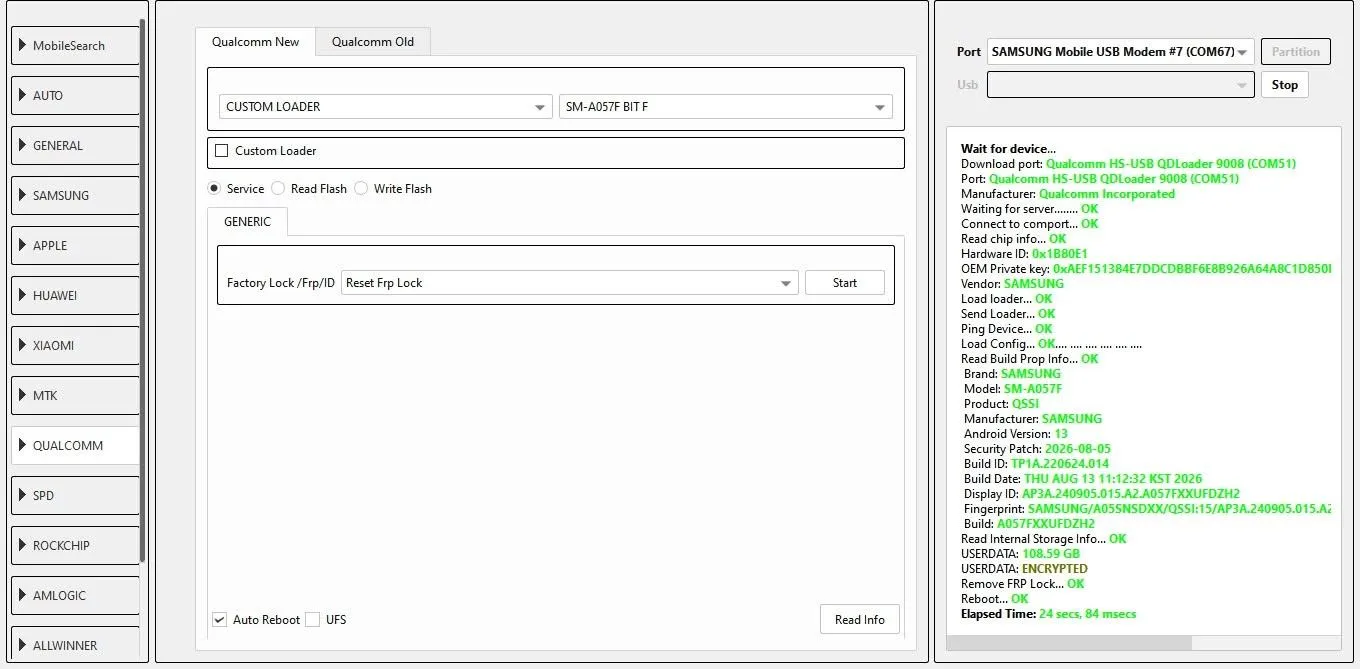Switch to the Qualcomm Old tab
Screen dimensions: 1360x669
(373, 42)
